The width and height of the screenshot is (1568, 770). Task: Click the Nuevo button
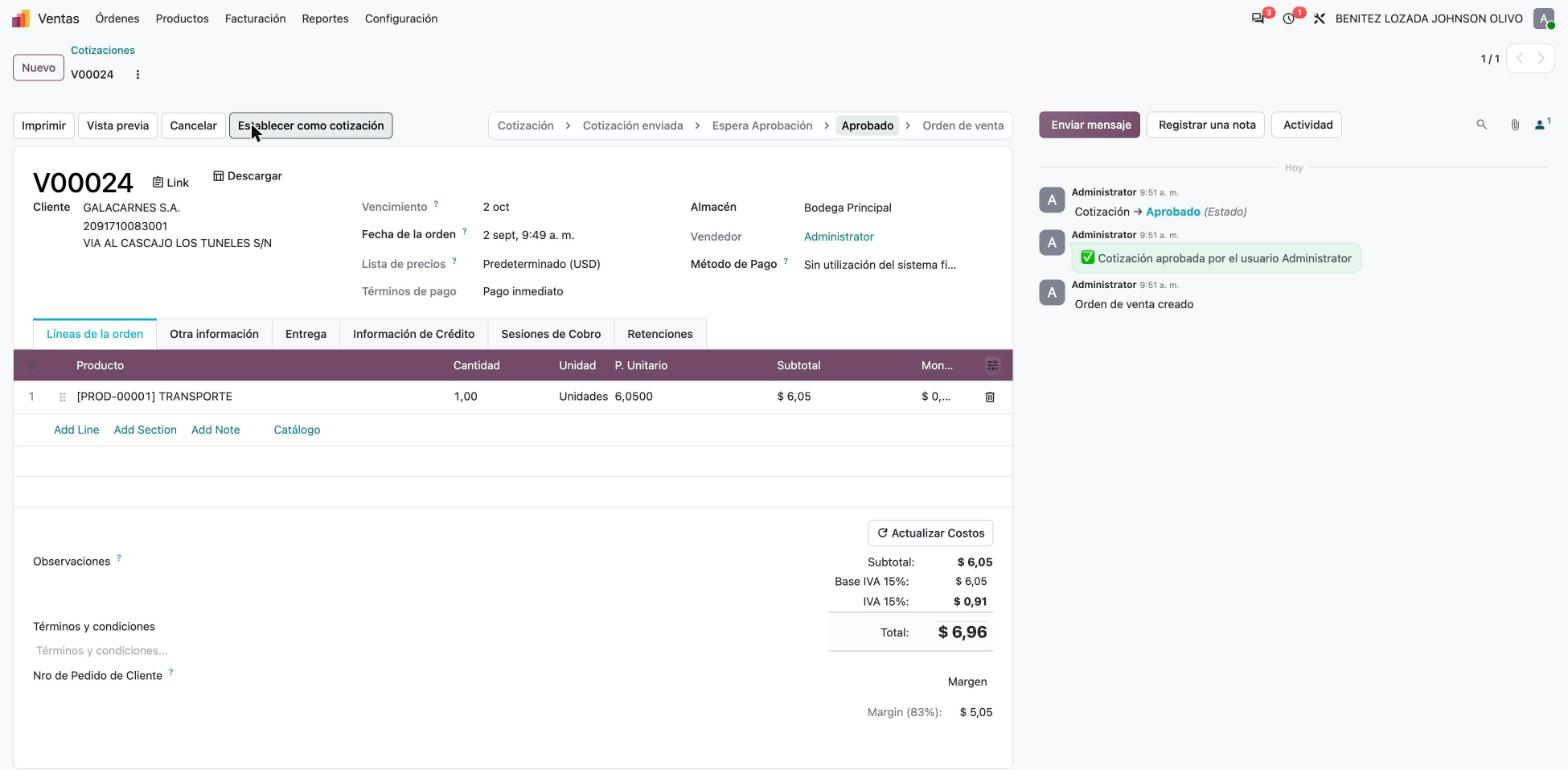38,68
